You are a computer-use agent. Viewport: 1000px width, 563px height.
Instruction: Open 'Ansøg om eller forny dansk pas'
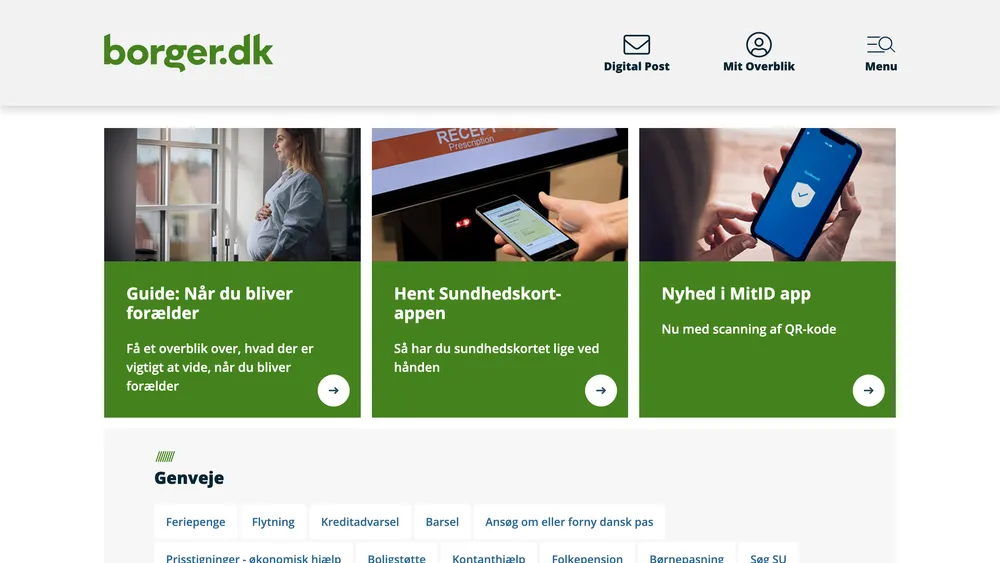pyautogui.click(x=569, y=522)
